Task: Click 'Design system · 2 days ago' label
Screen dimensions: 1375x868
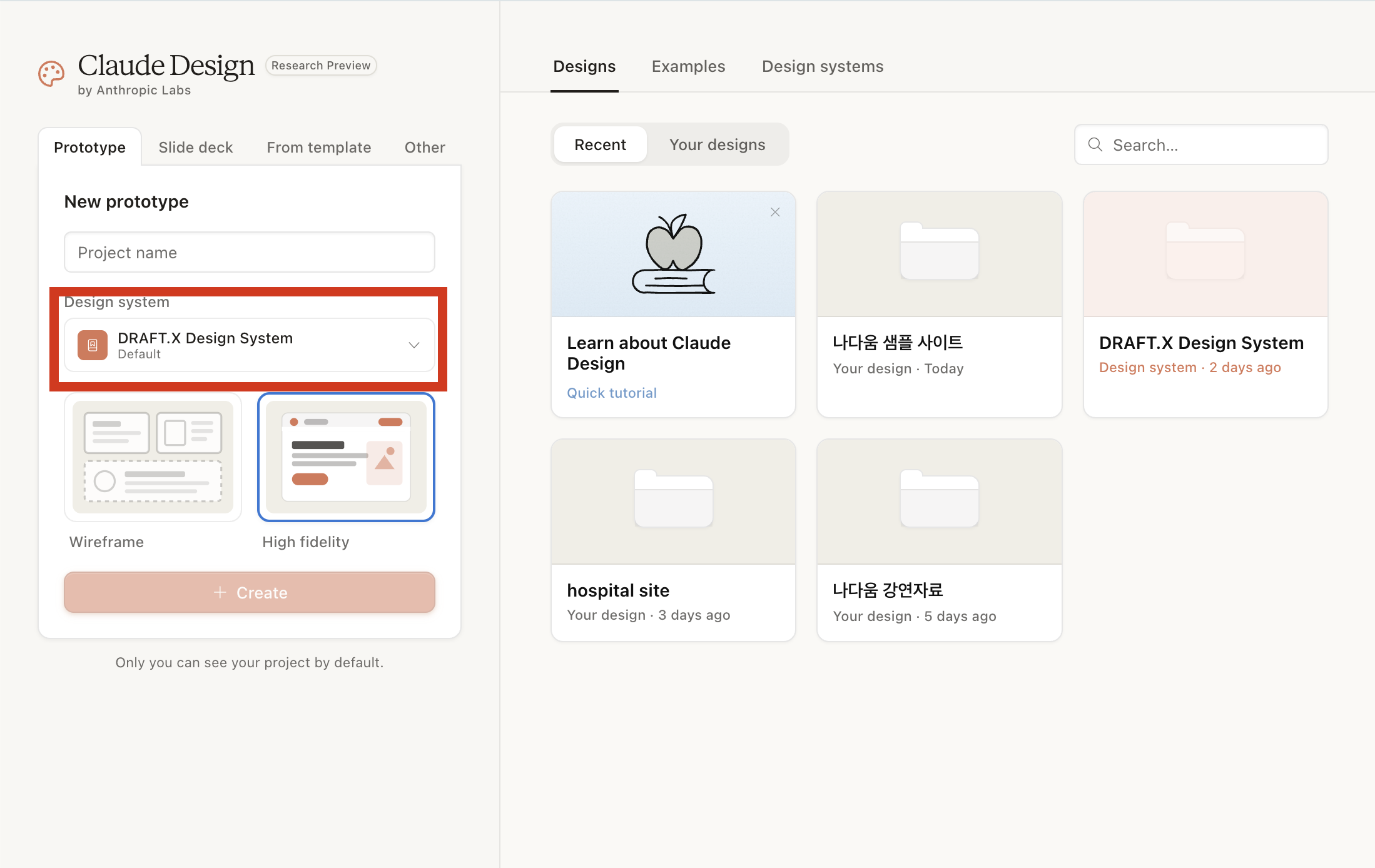Action: (x=1190, y=368)
